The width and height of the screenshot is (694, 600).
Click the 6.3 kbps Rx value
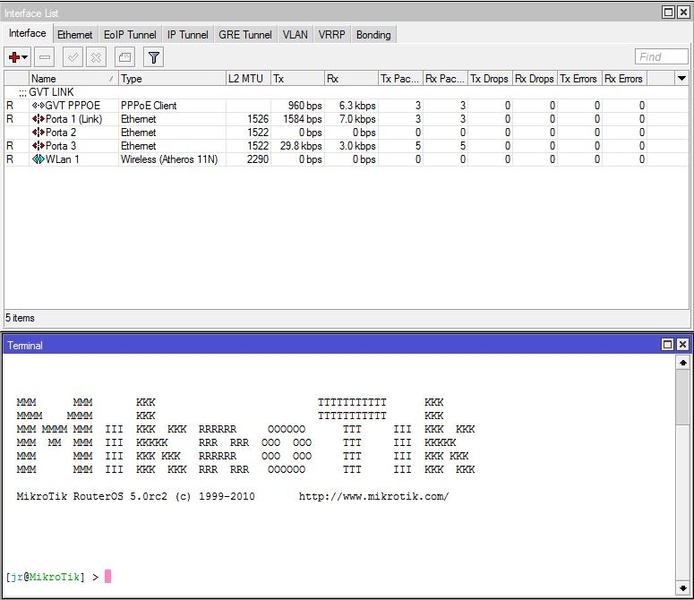(357, 106)
